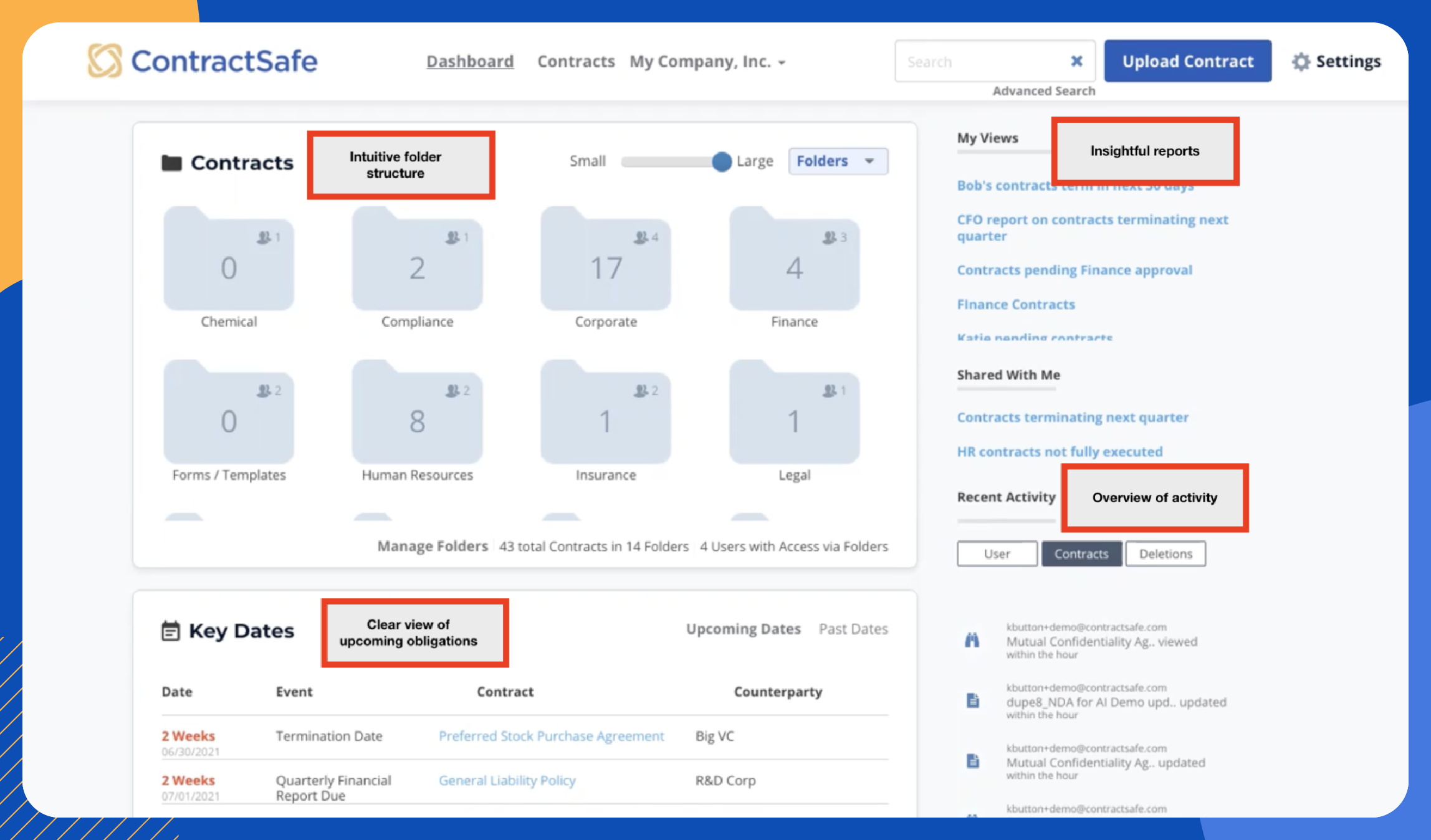Show Past Dates in Key Dates
Screen dimensions: 1431x840
pos(853,629)
